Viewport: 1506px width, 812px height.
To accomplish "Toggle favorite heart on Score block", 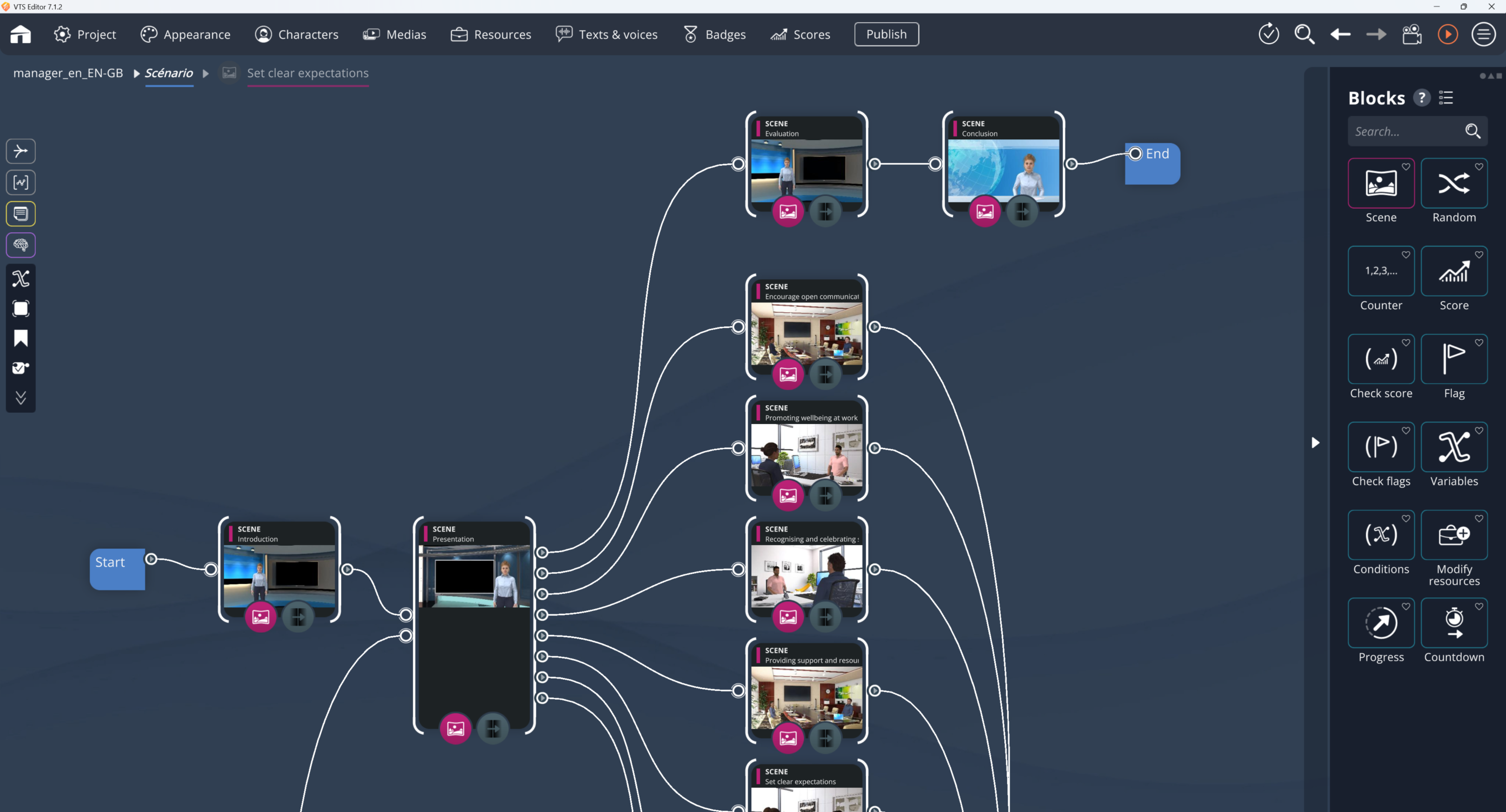I will tap(1479, 255).
